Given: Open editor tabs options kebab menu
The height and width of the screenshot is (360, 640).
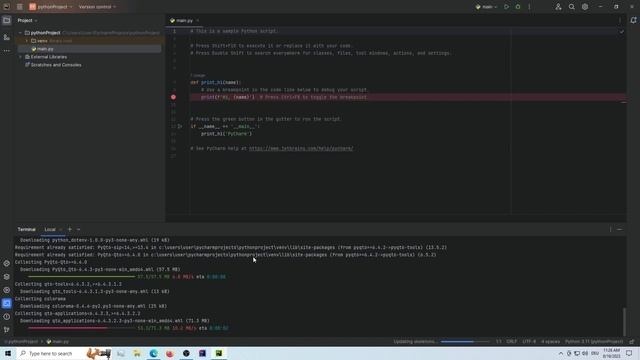Looking at the screenshot, I should [x=620, y=20].
